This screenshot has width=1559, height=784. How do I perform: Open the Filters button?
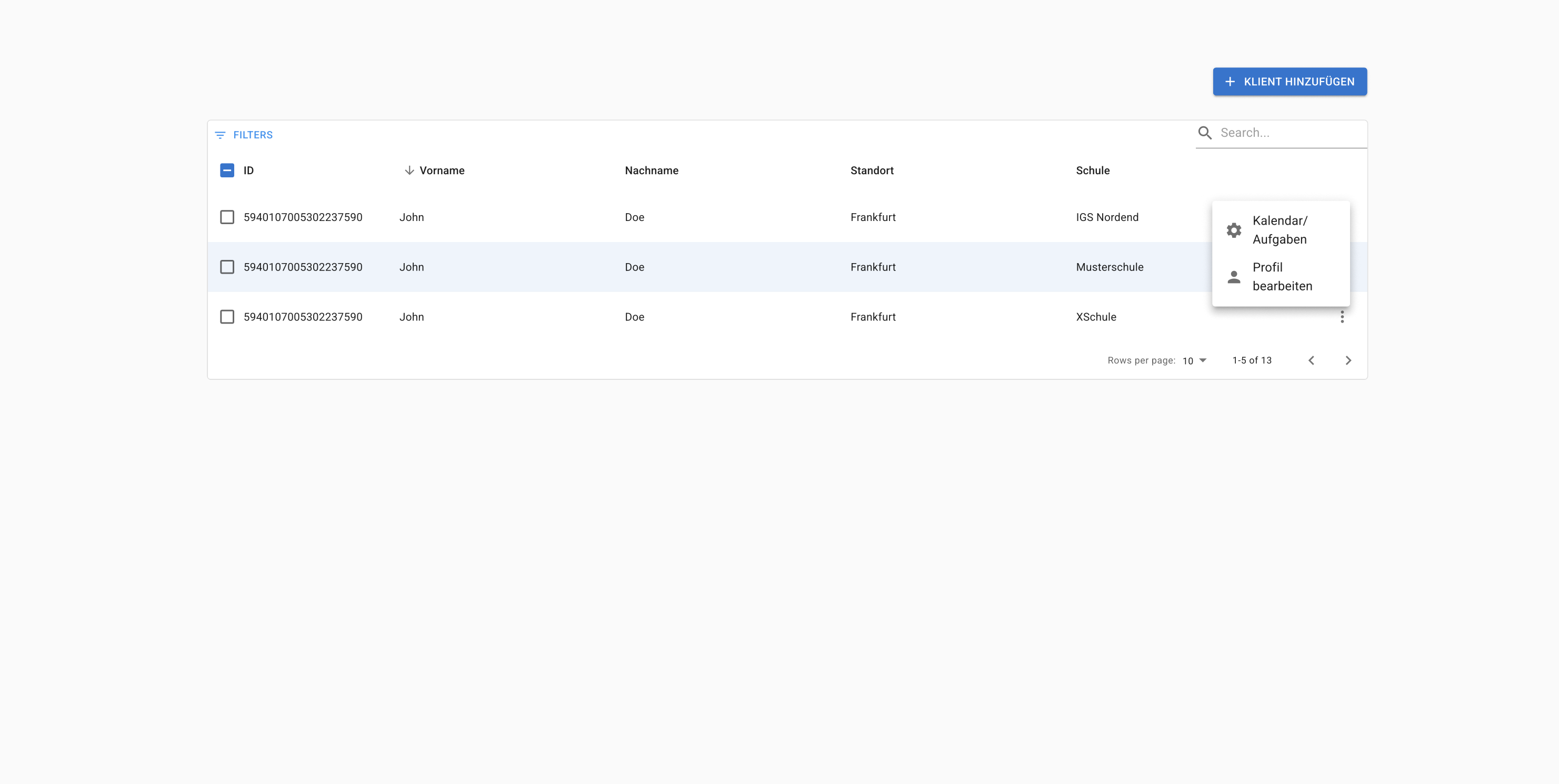(x=244, y=135)
